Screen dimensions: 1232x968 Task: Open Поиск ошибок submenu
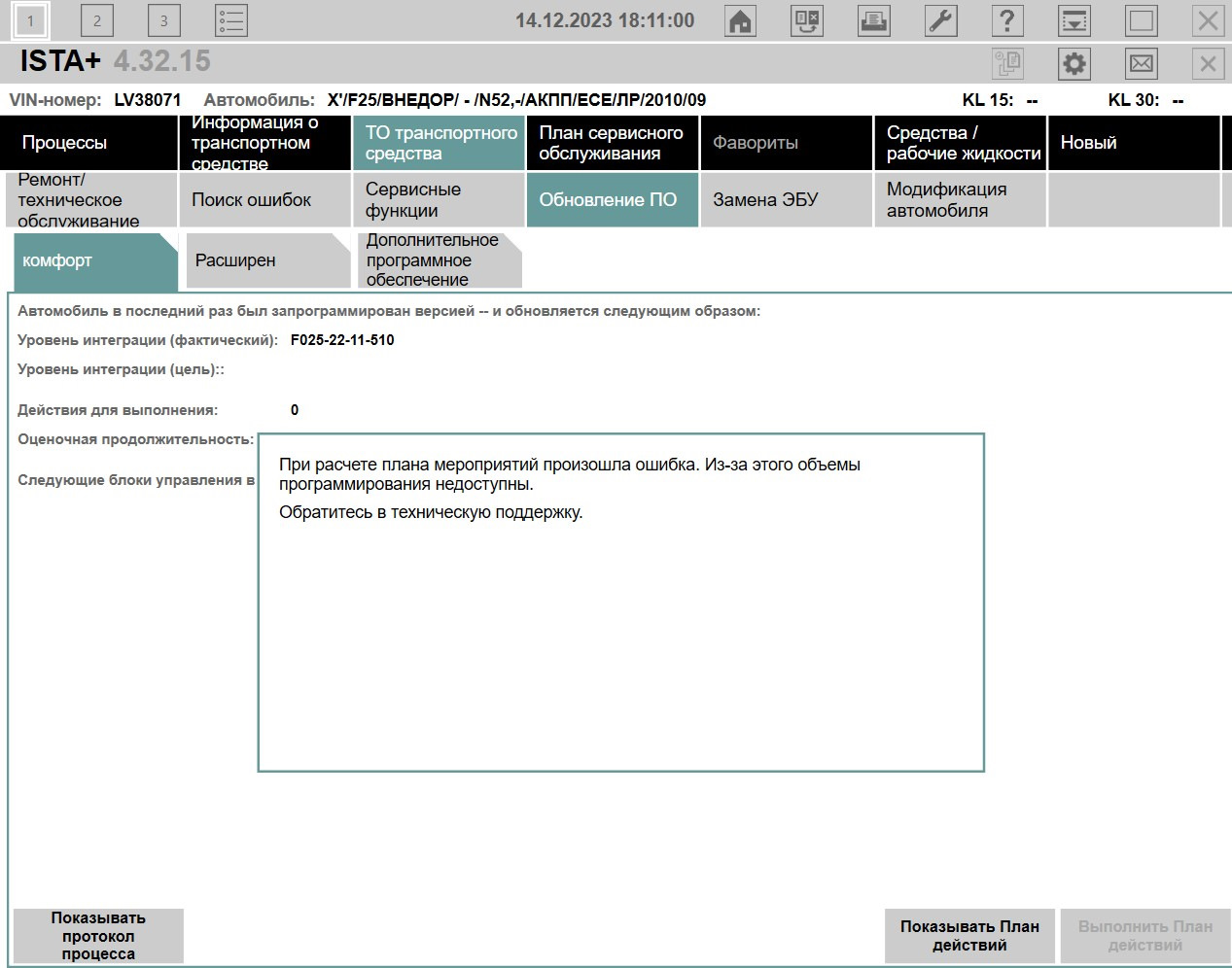pos(264,200)
